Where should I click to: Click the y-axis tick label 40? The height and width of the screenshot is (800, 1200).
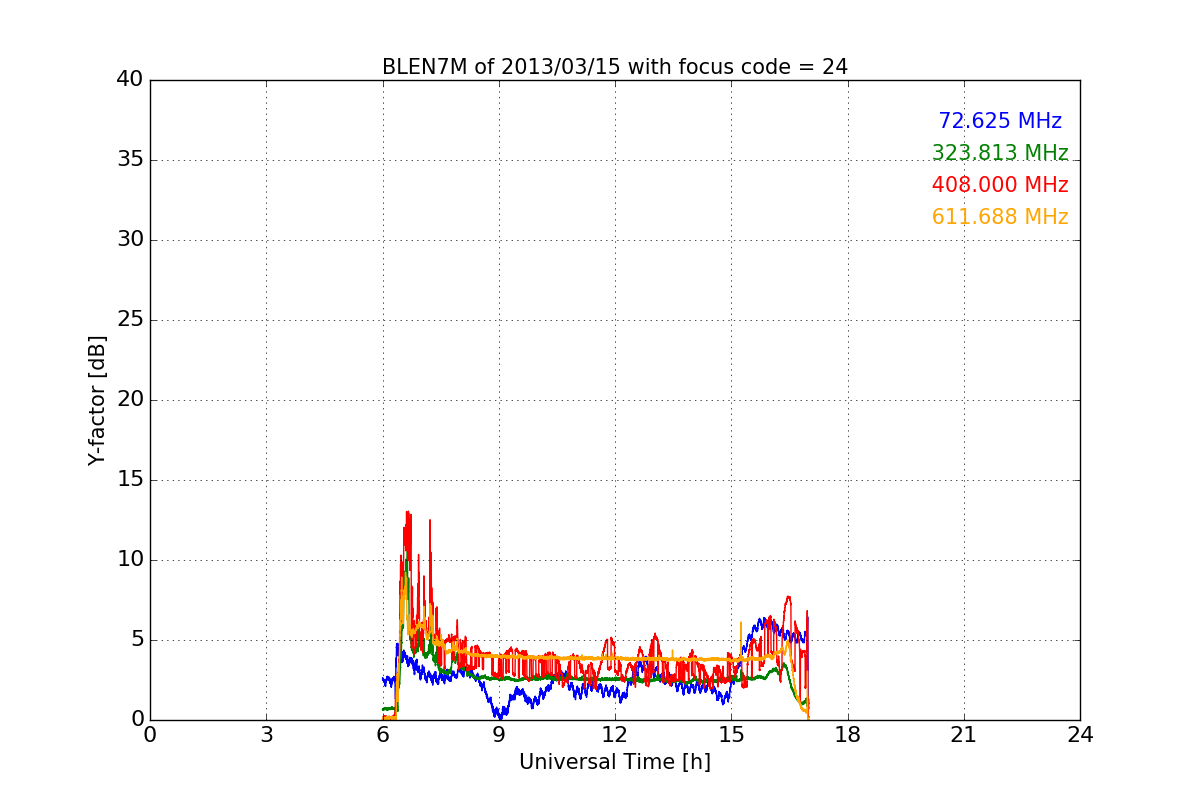130,80
